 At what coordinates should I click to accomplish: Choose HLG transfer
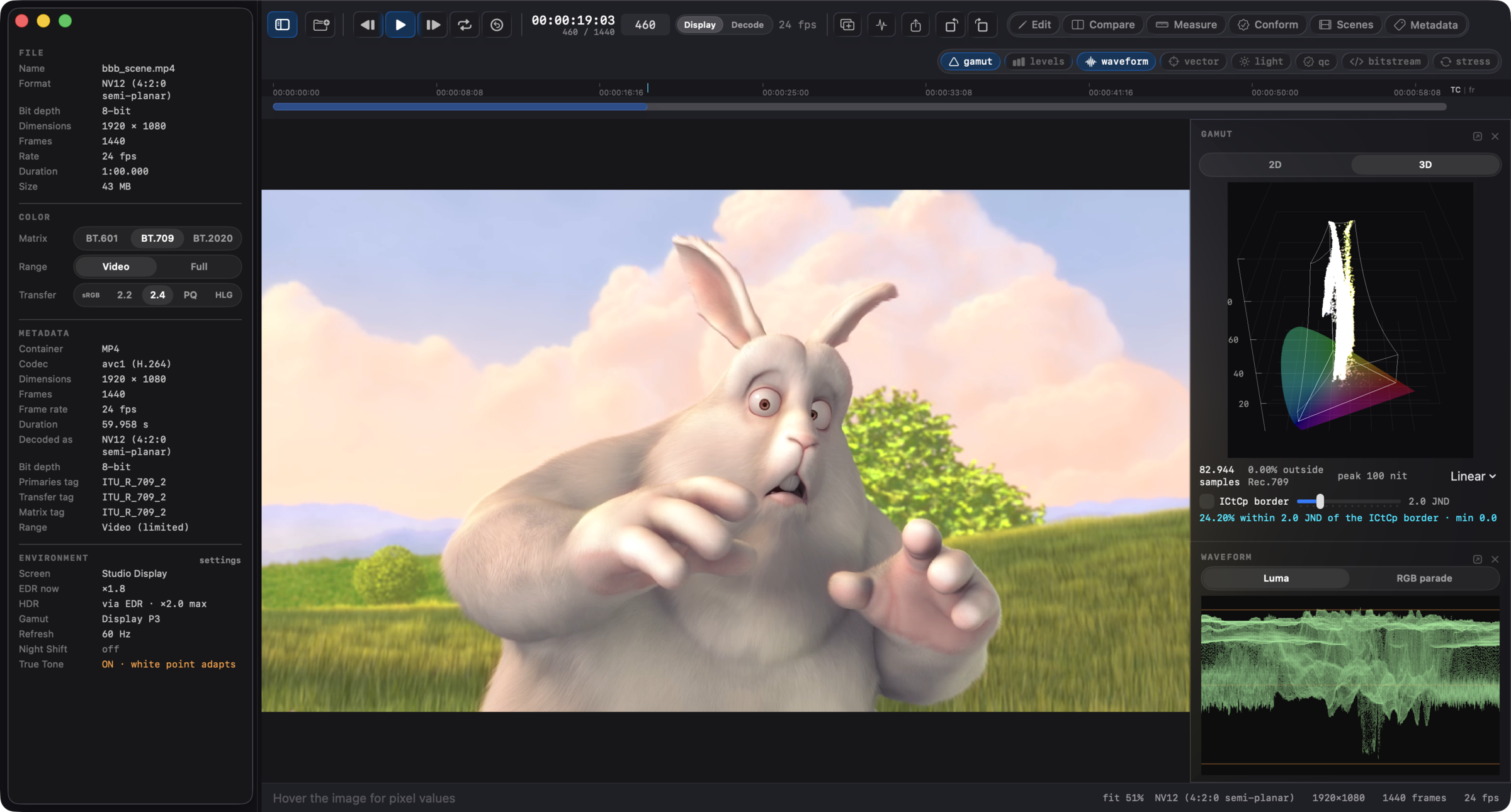click(224, 295)
